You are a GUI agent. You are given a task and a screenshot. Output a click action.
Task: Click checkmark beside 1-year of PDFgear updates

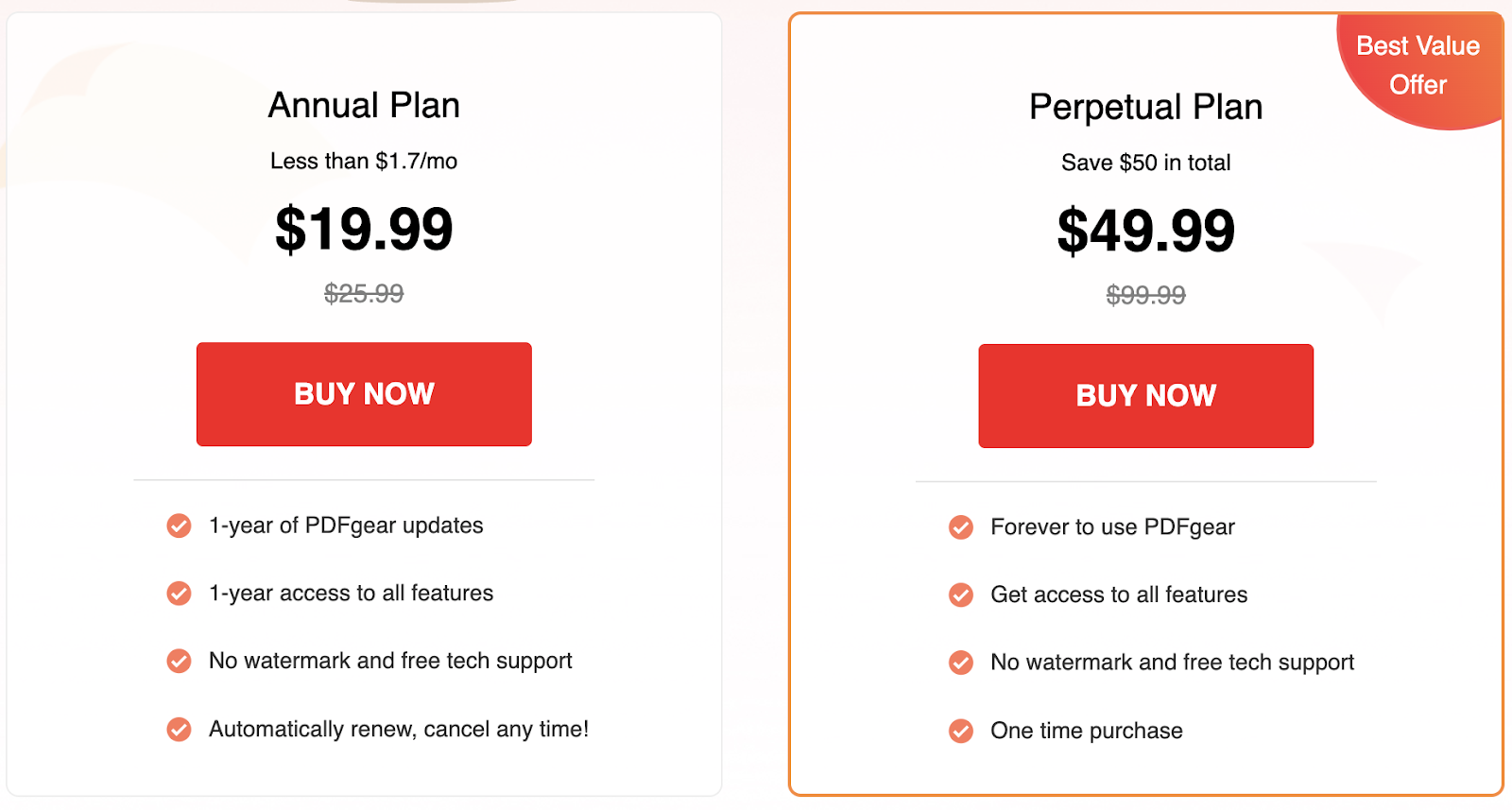point(179,526)
